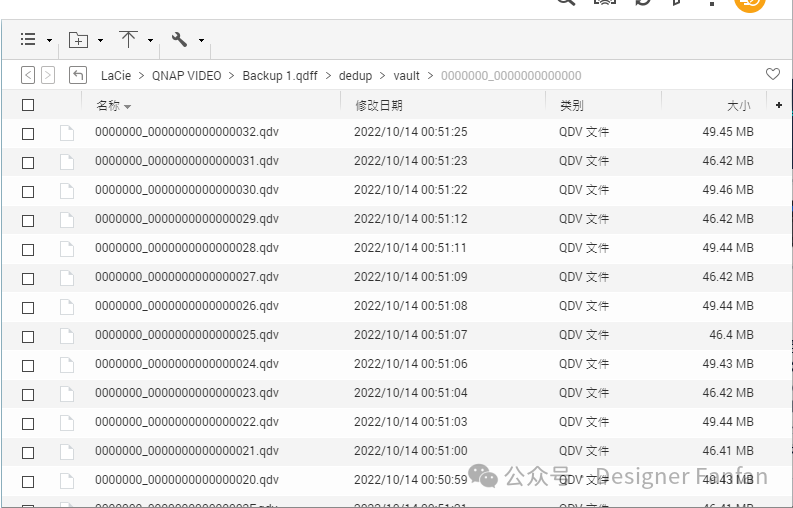The width and height of the screenshot is (793, 508).
Task: Expand the tools wrench dropdown arrow
Action: [x=201, y=41]
